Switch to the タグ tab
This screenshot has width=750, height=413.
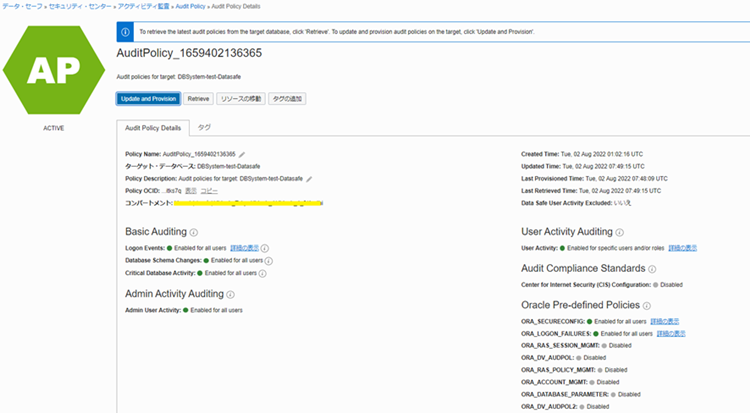coord(204,129)
